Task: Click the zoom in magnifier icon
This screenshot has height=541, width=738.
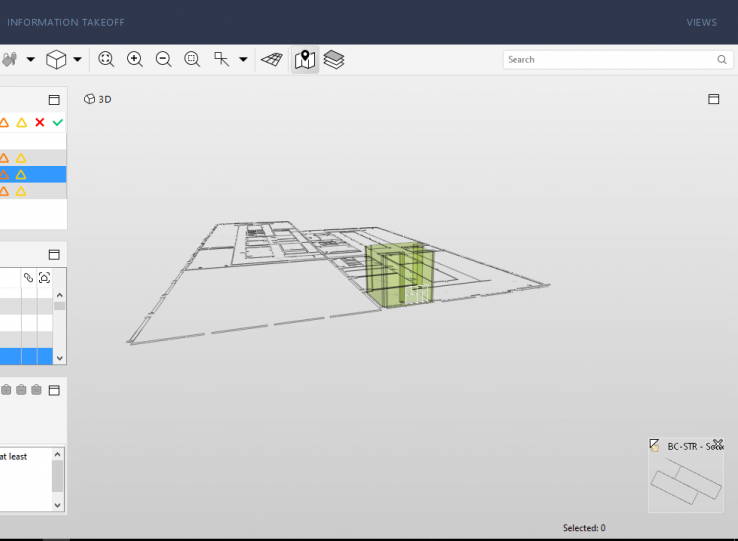Action: click(135, 60)
